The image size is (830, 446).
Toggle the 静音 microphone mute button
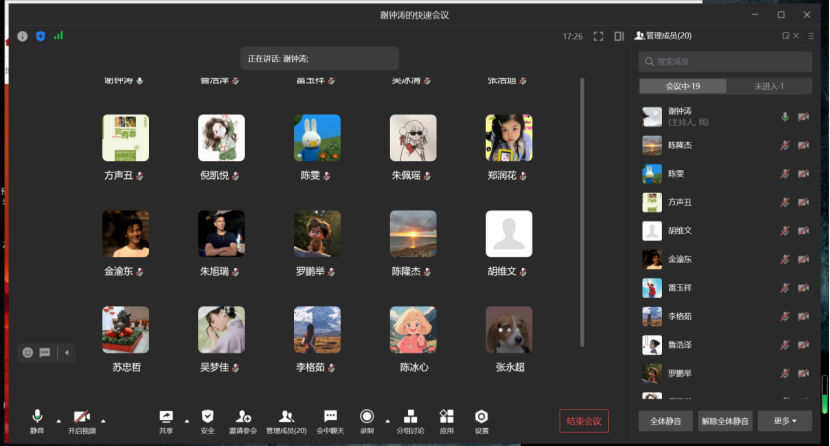(38, 417)
